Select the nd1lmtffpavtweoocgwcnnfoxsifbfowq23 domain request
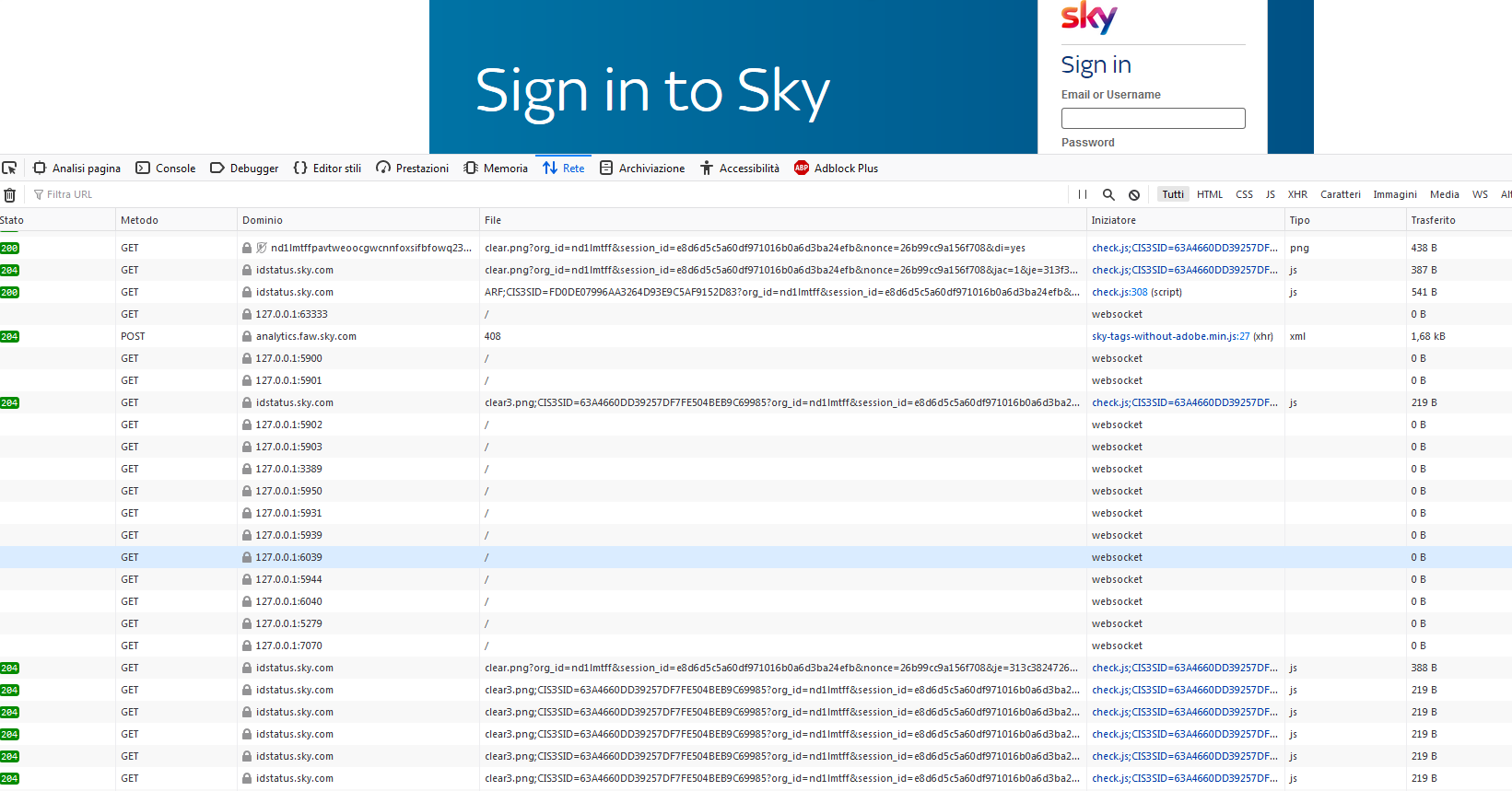This screenshot has width=1512, height=791. coord(756,248)
